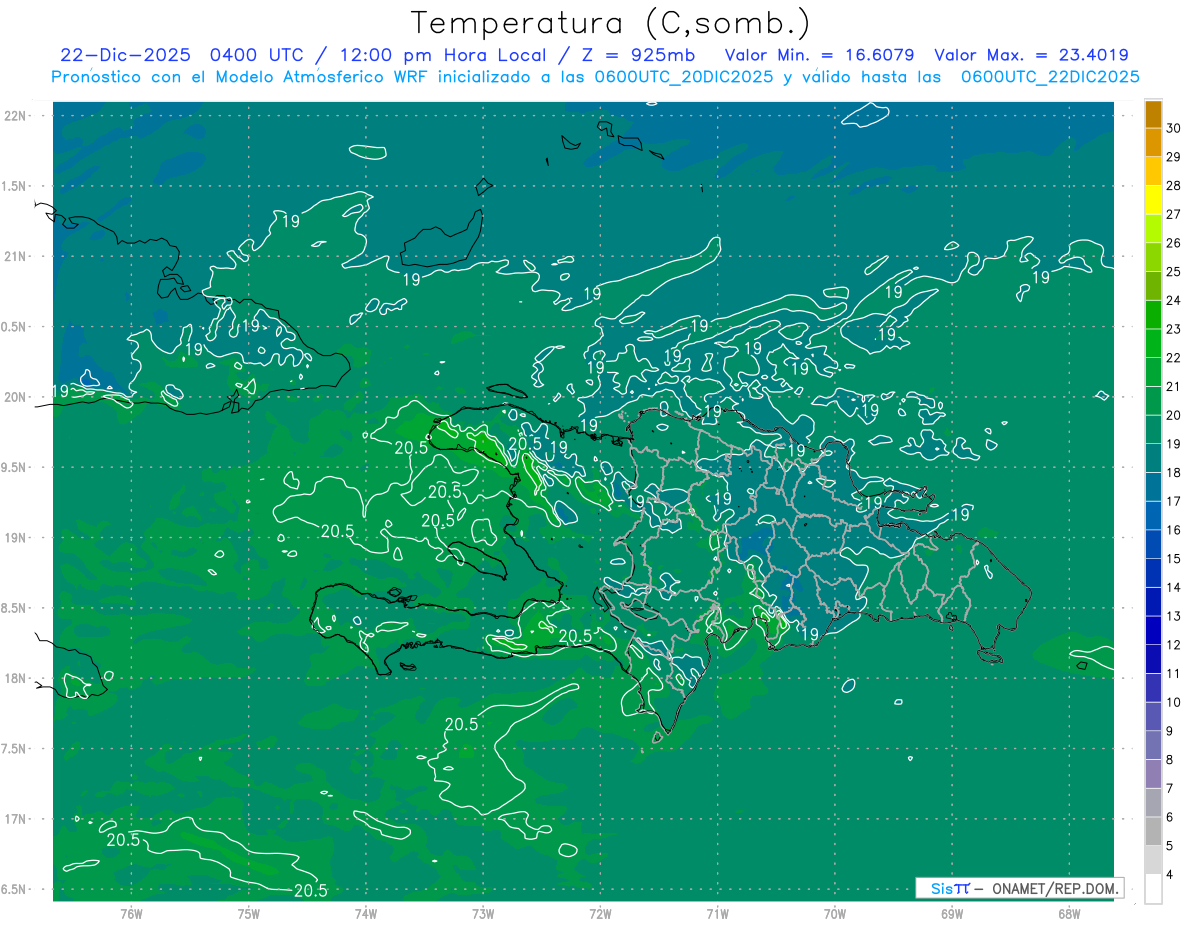Screen dimensions: 1200x927
Task: Click longitude axis label "76W"
Action: pos(131,914)
